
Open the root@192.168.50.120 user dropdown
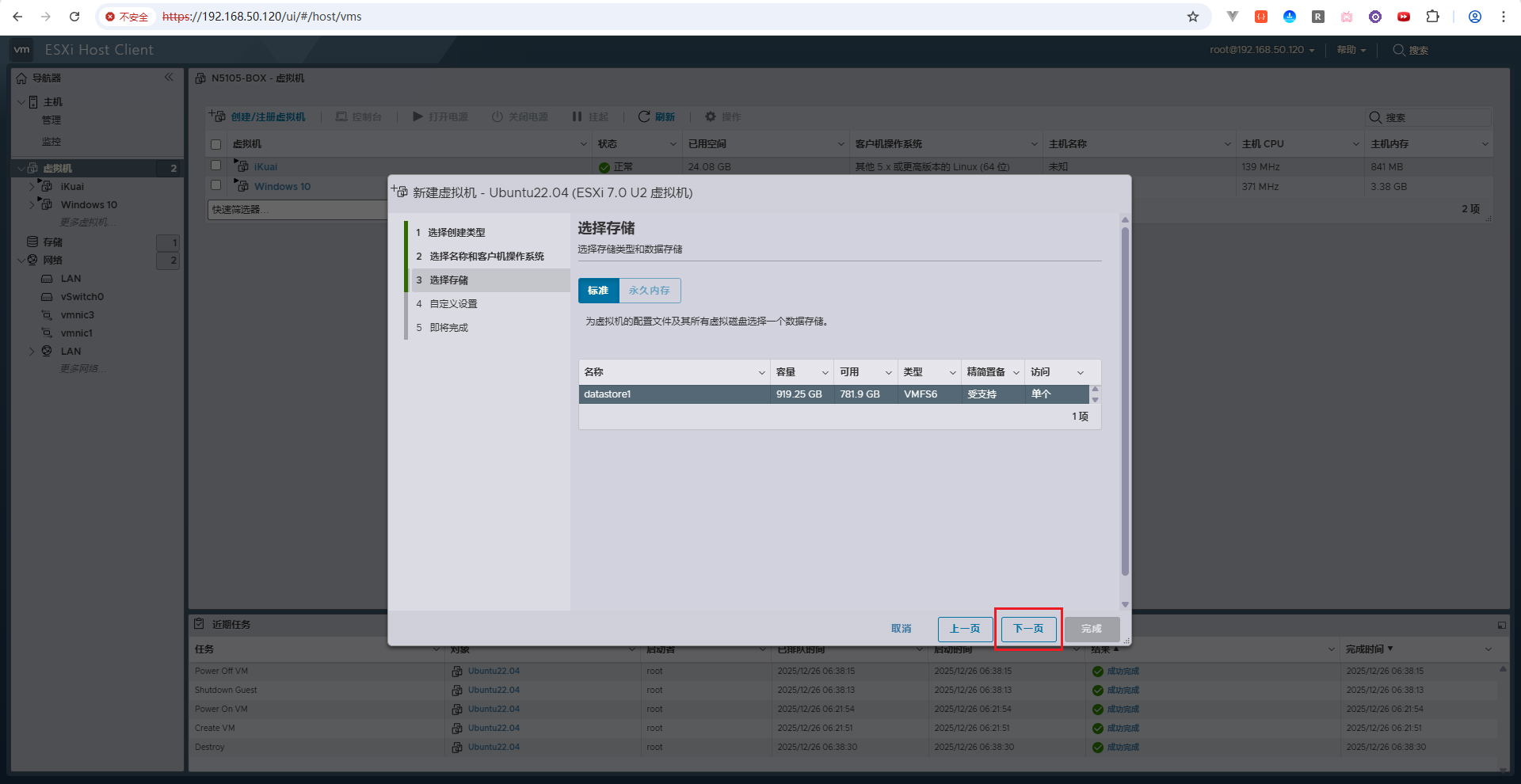1261,50
